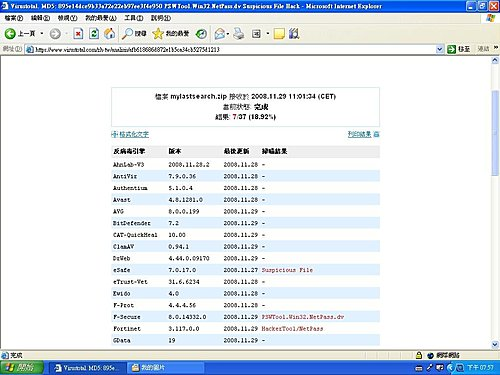Expand the Links bar double chevron
Screen dimensions: 500x375
[496, 48]
